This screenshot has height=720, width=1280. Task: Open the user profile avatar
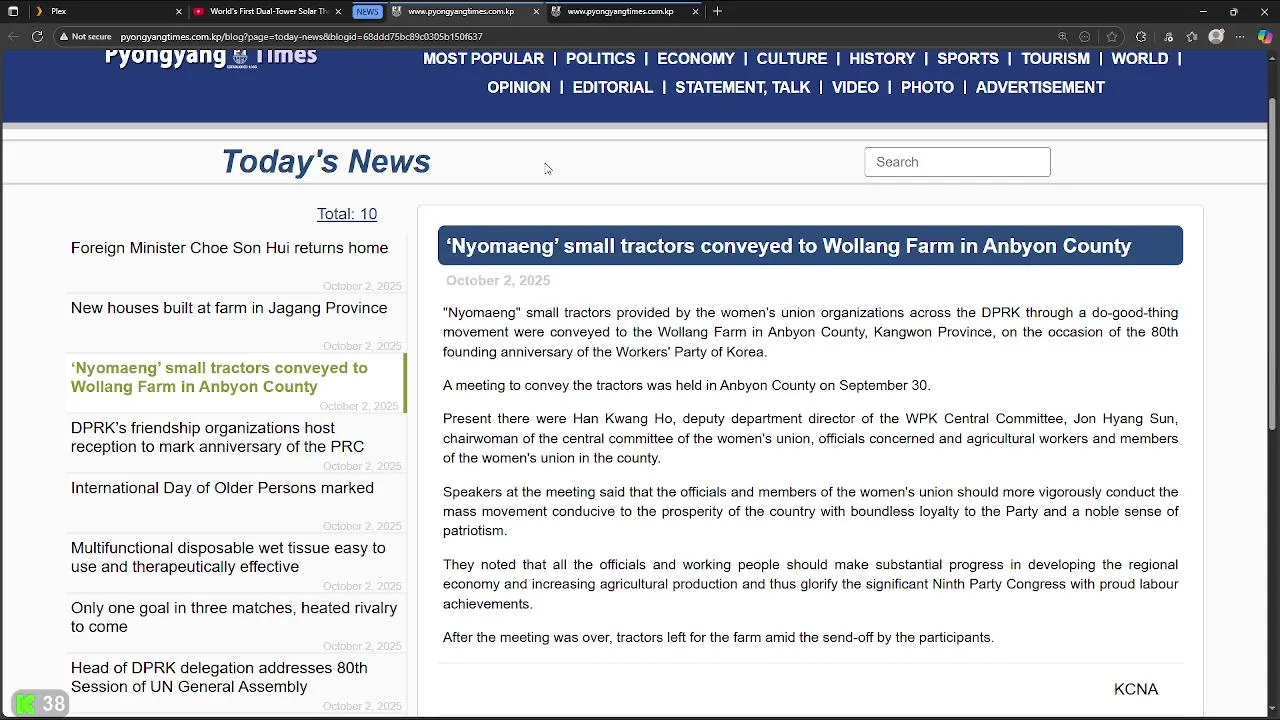[x=1216, y=37]
